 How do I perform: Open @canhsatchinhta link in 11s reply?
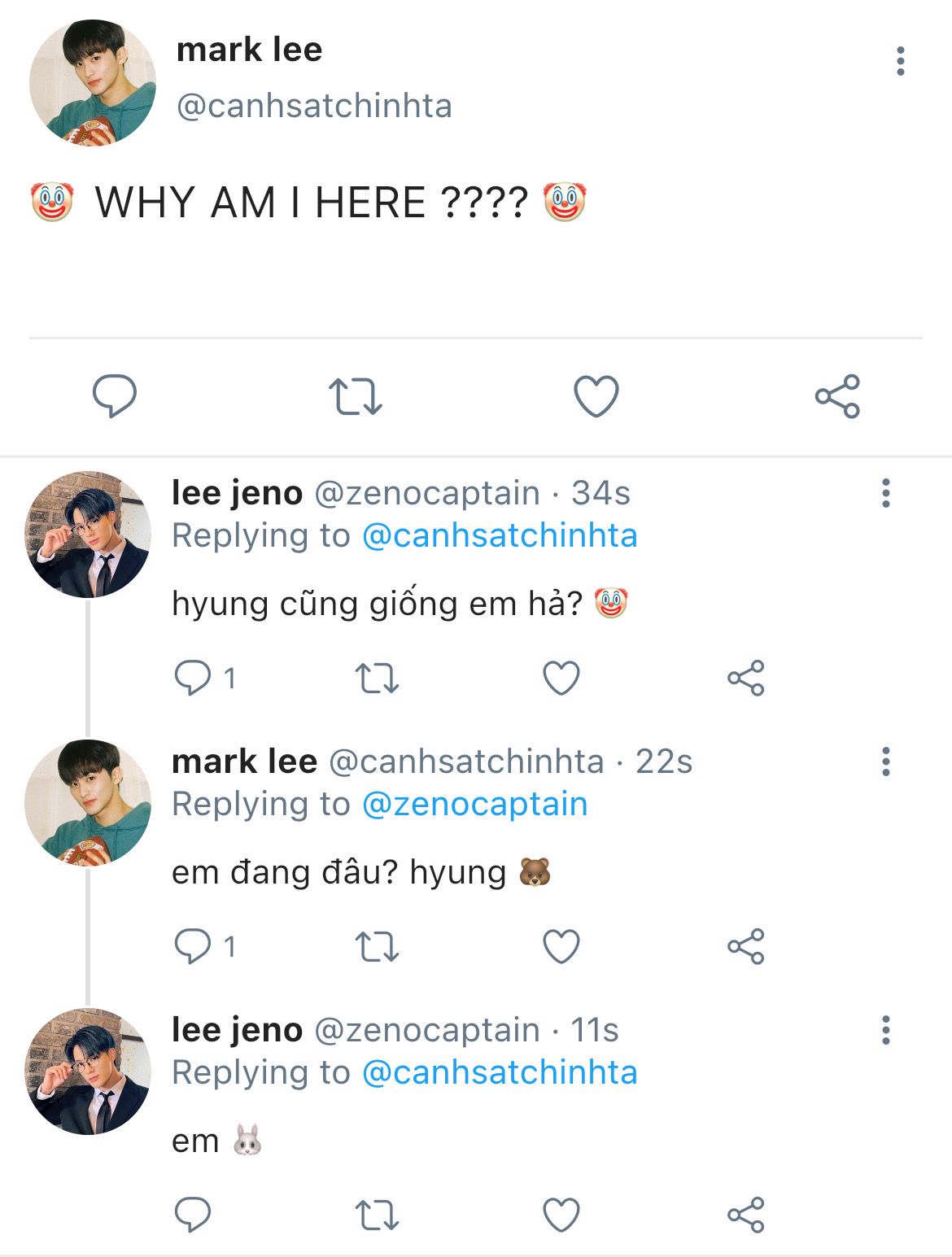pos(499,1072)
